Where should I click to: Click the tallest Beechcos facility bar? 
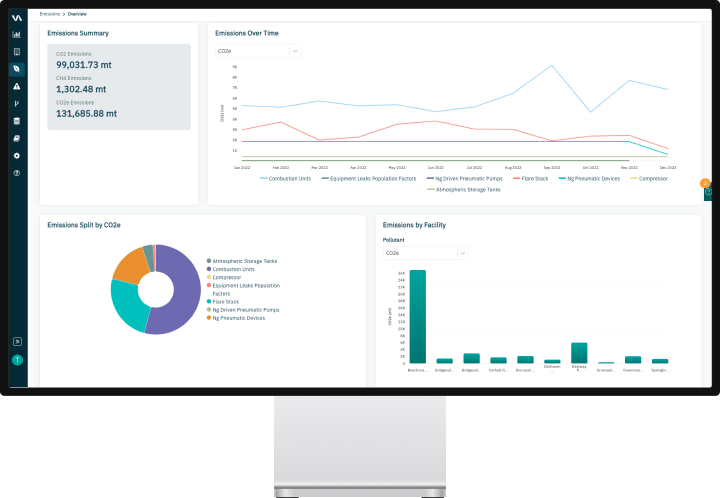tap(417, 317)
